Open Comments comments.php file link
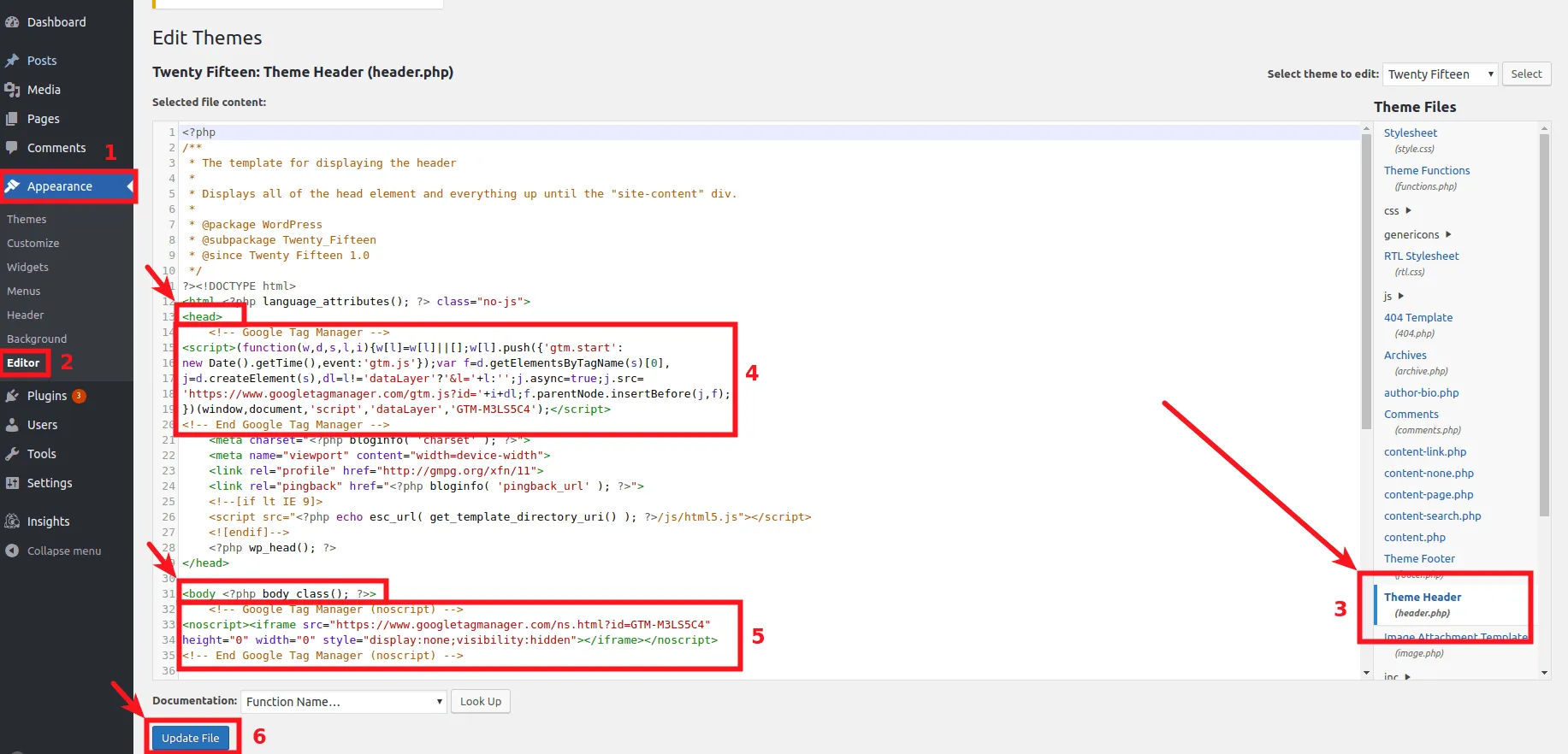 click(1411, 415)
